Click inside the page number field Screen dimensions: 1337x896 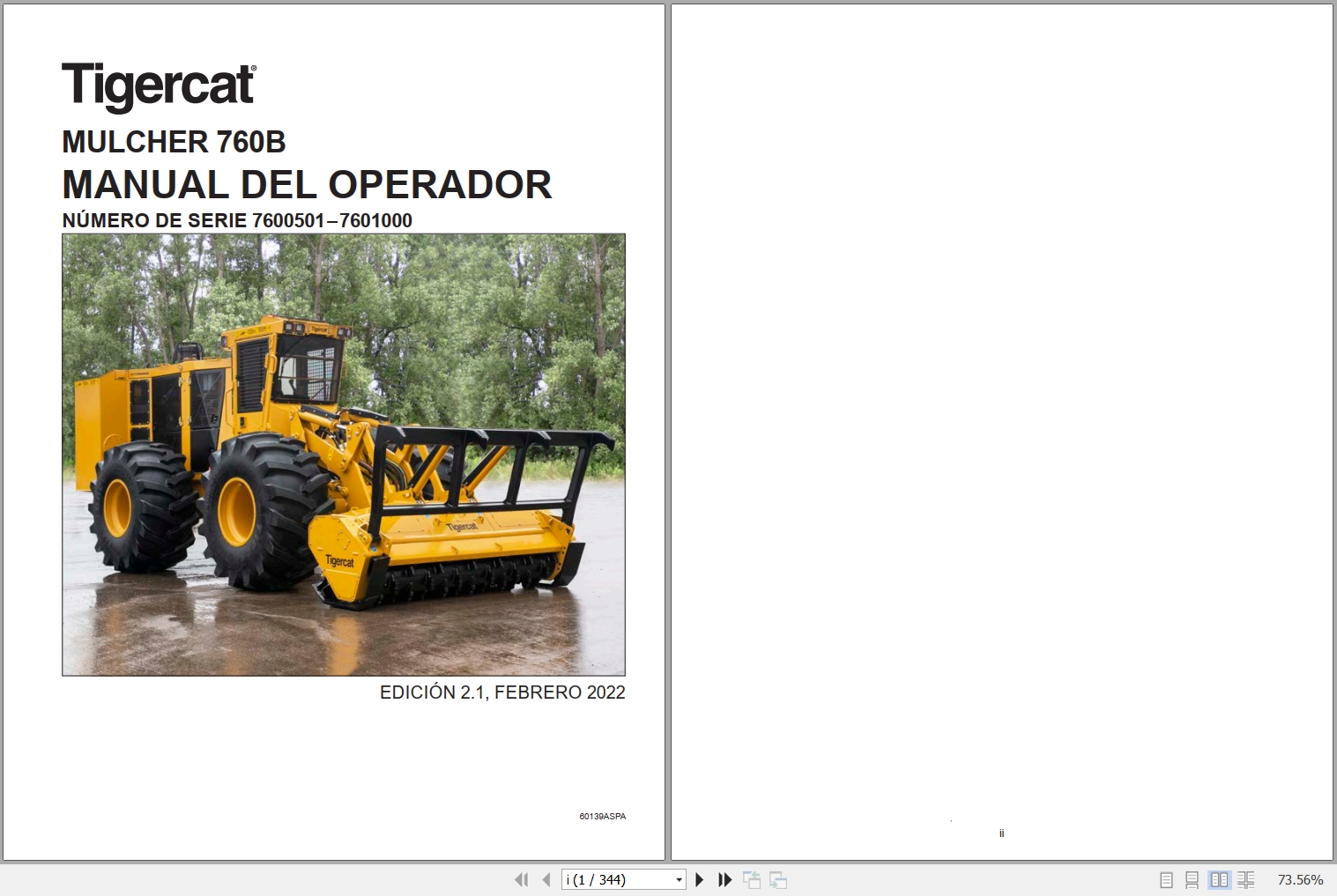pyautogui.click(x=608, y=879)
